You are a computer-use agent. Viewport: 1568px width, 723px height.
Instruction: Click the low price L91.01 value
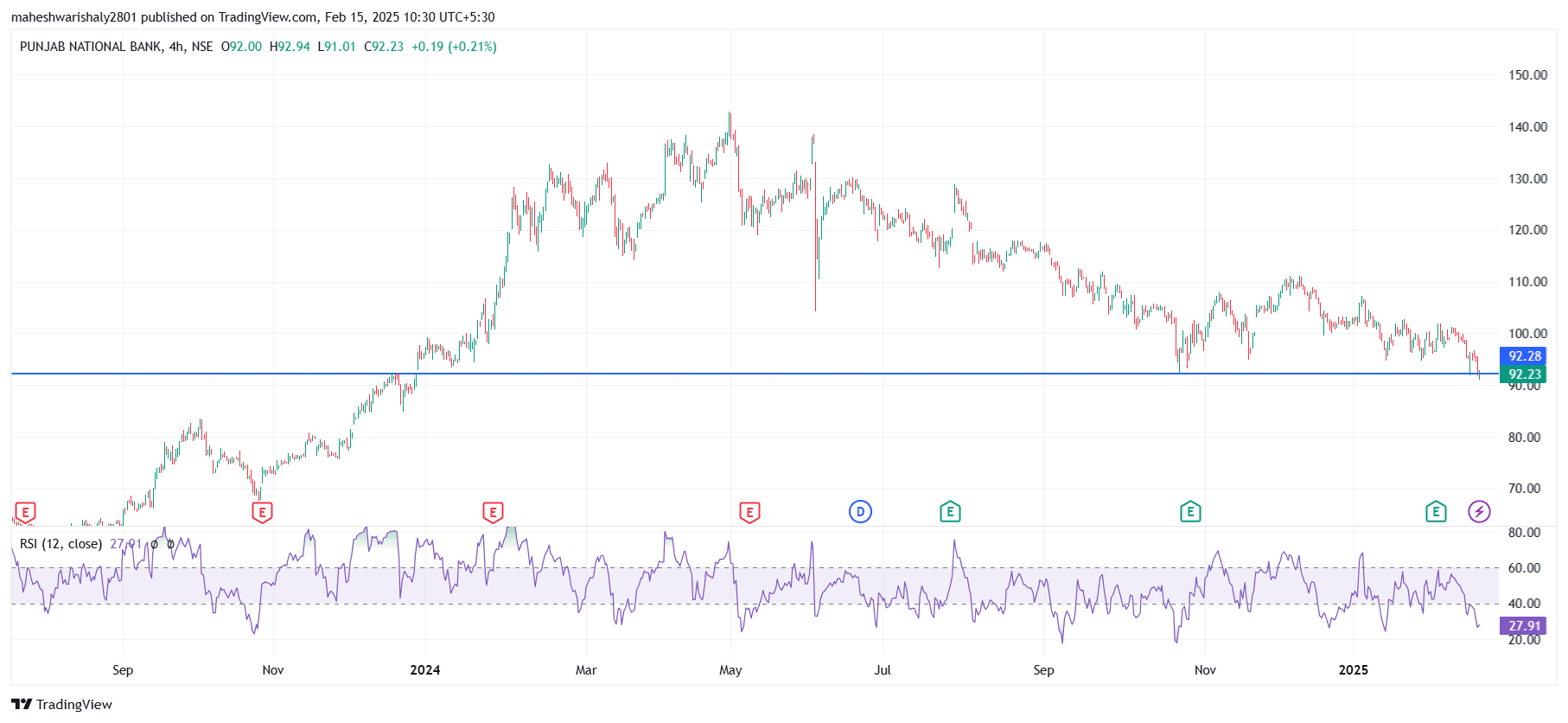[337, 47]
